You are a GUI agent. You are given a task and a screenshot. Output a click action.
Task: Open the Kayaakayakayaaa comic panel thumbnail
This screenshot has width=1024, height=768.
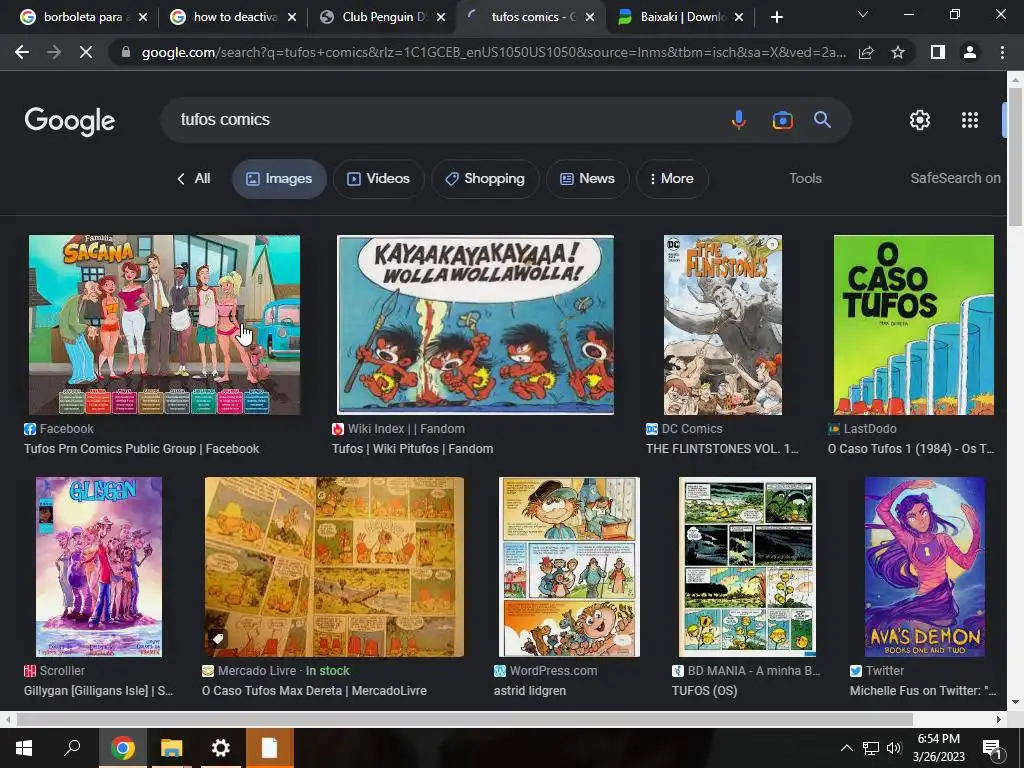click(475, 325)
